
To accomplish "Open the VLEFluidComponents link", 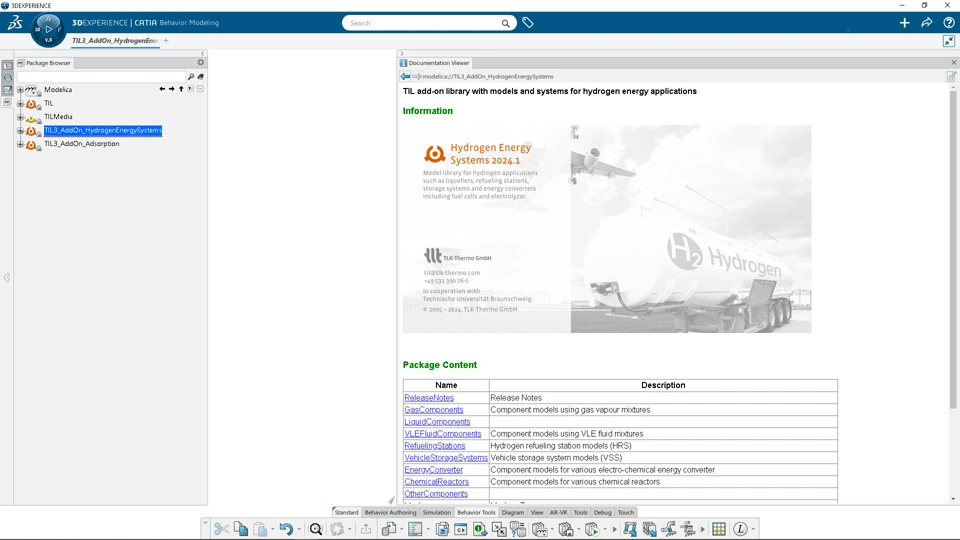I will click(443, 433).
